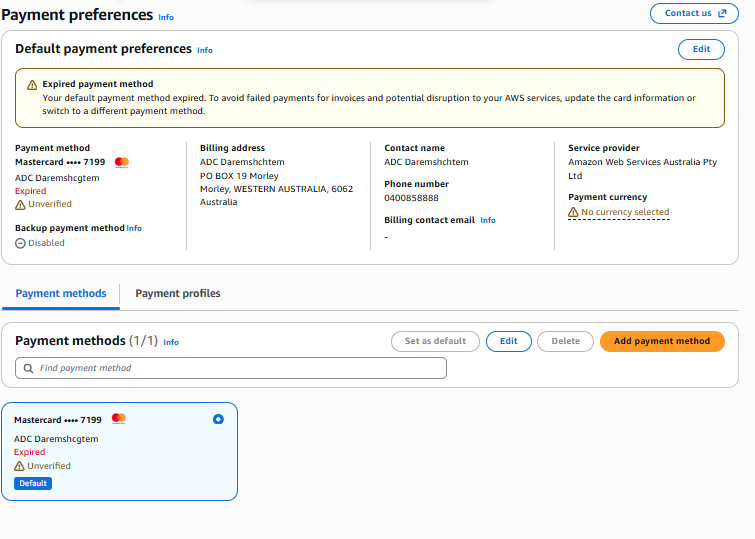The image size is (755, 539).
Task: Switch to the Payment profiles tab
Action: tap(178, 293)
